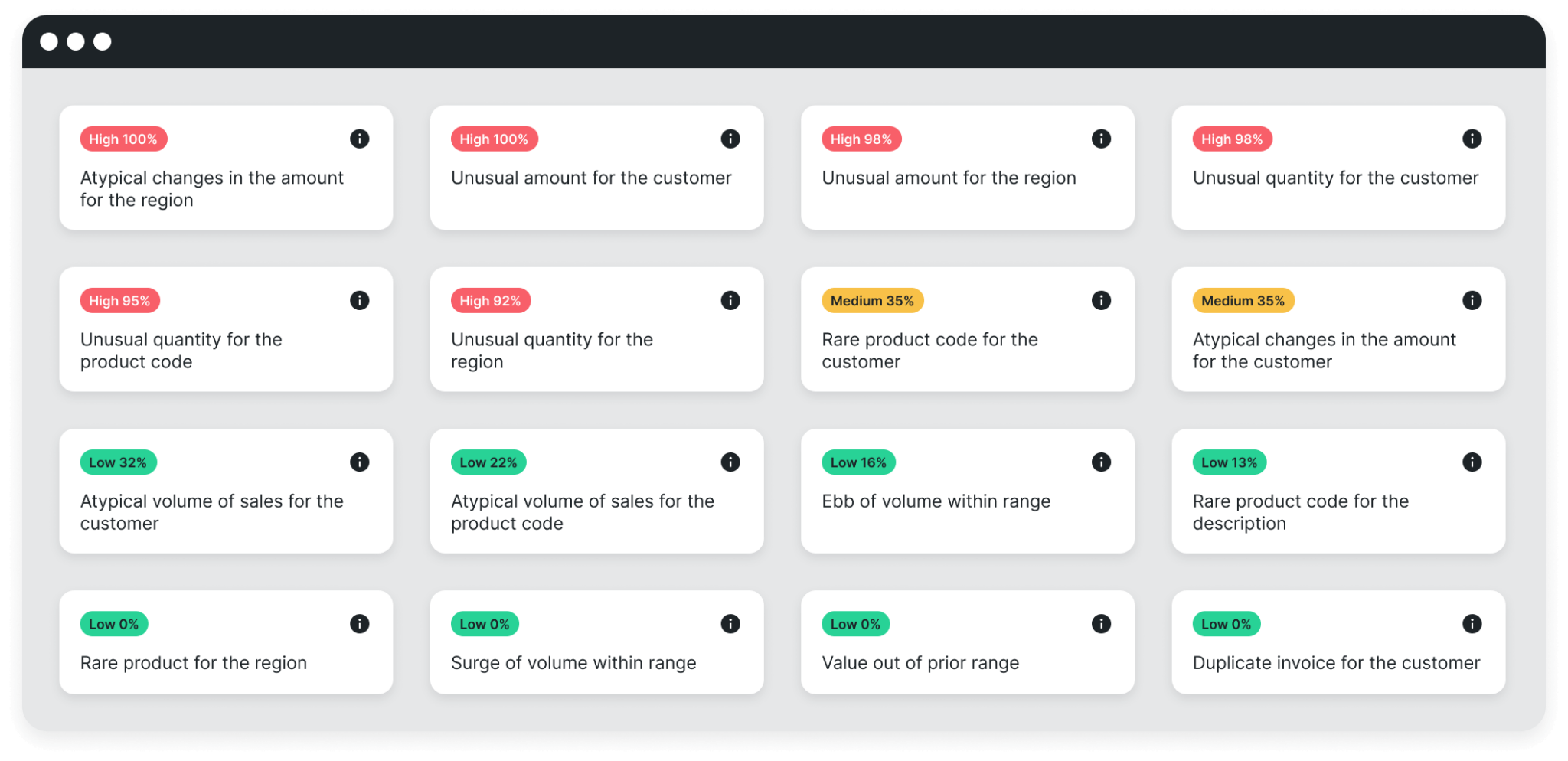Click the green traffic light dot in the title bar
This screenshot has height=761, width=1568.
(x=102, y=41)
